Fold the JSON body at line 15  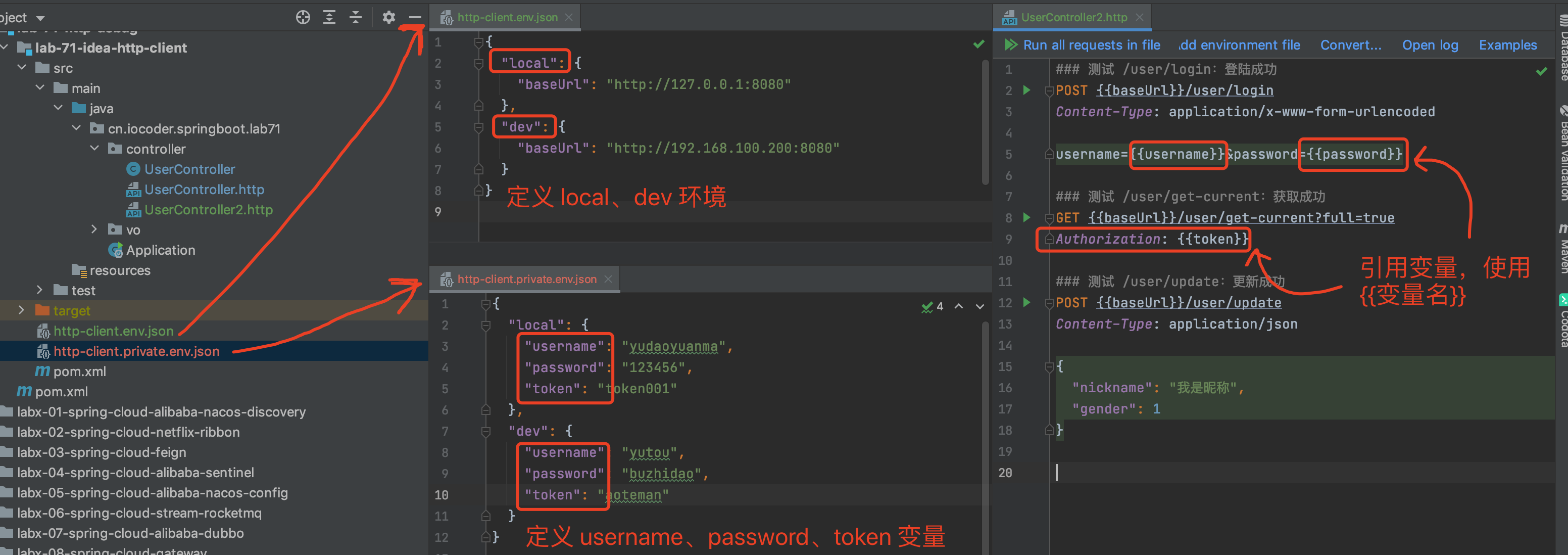coord(1049,367)
